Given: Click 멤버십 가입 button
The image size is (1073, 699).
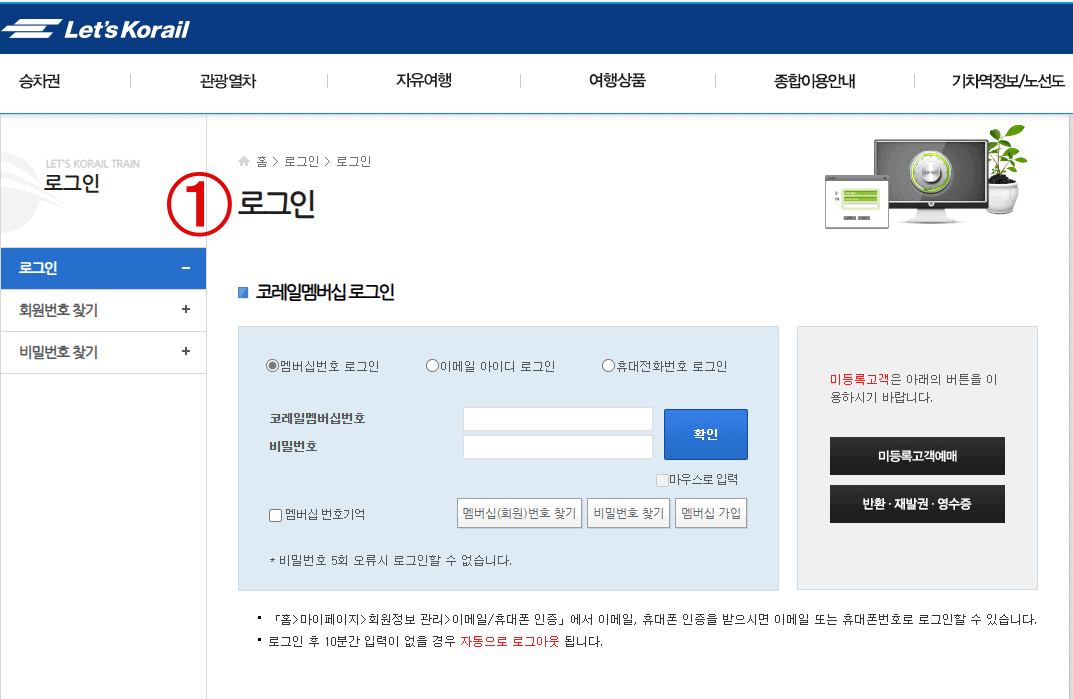Looking at the screenshot, I should [x=711, y=513].
